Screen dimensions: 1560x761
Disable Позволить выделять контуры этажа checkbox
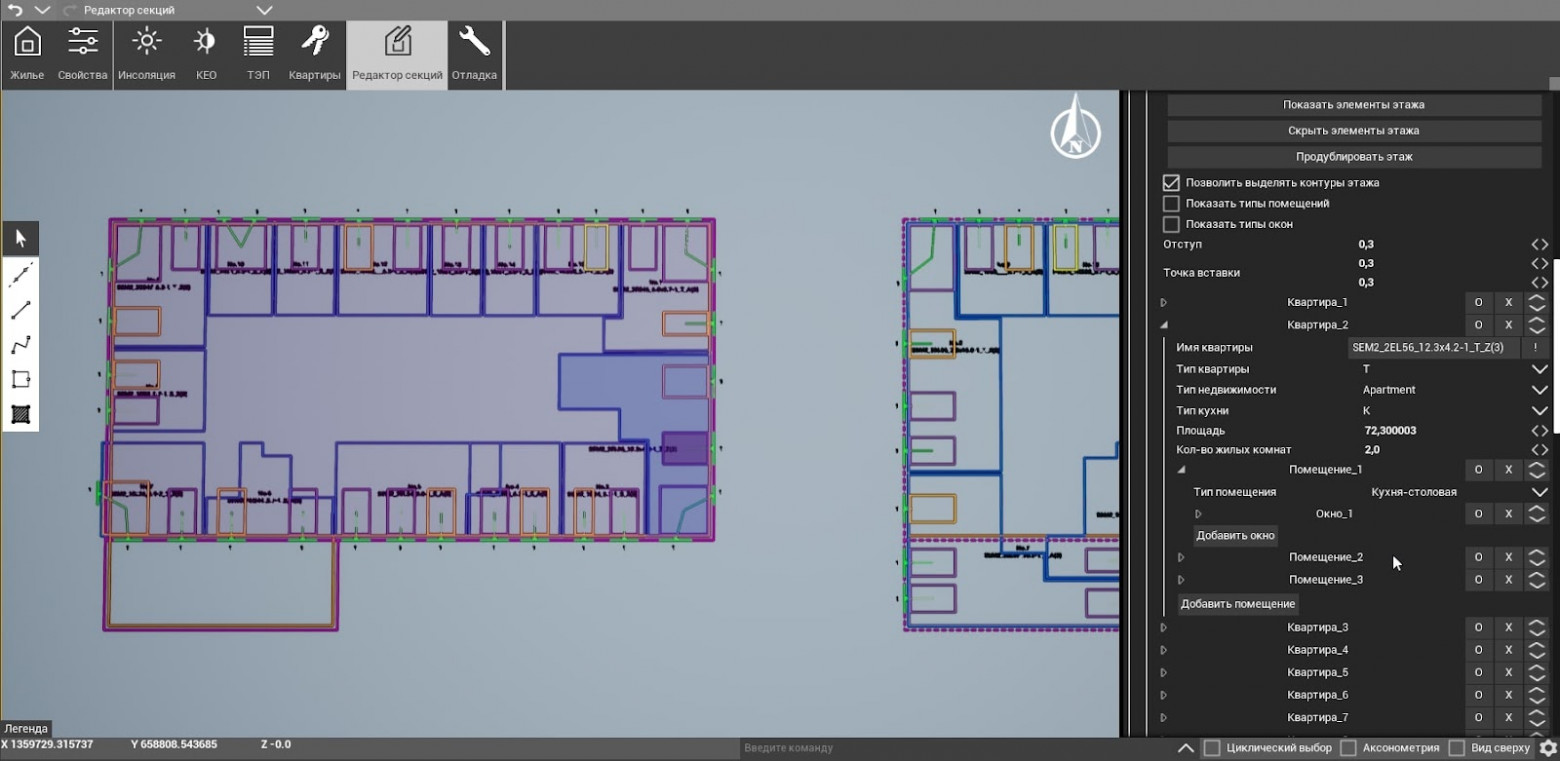[x=1171, y=183]
